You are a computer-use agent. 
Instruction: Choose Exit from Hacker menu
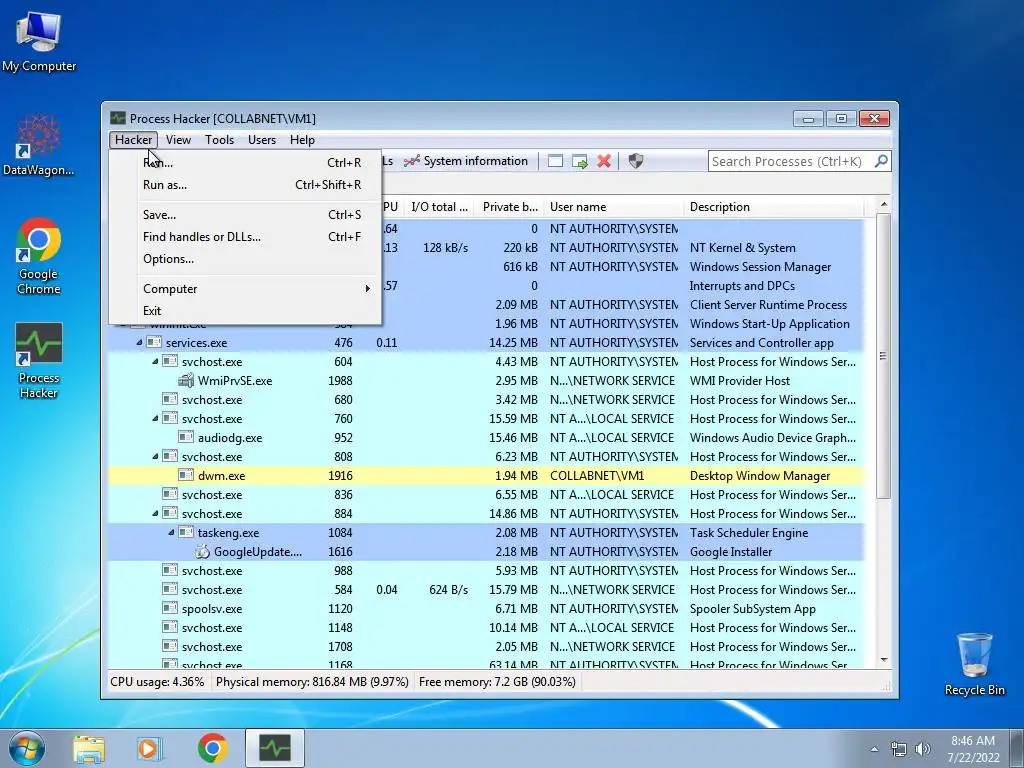coord(246,311)
